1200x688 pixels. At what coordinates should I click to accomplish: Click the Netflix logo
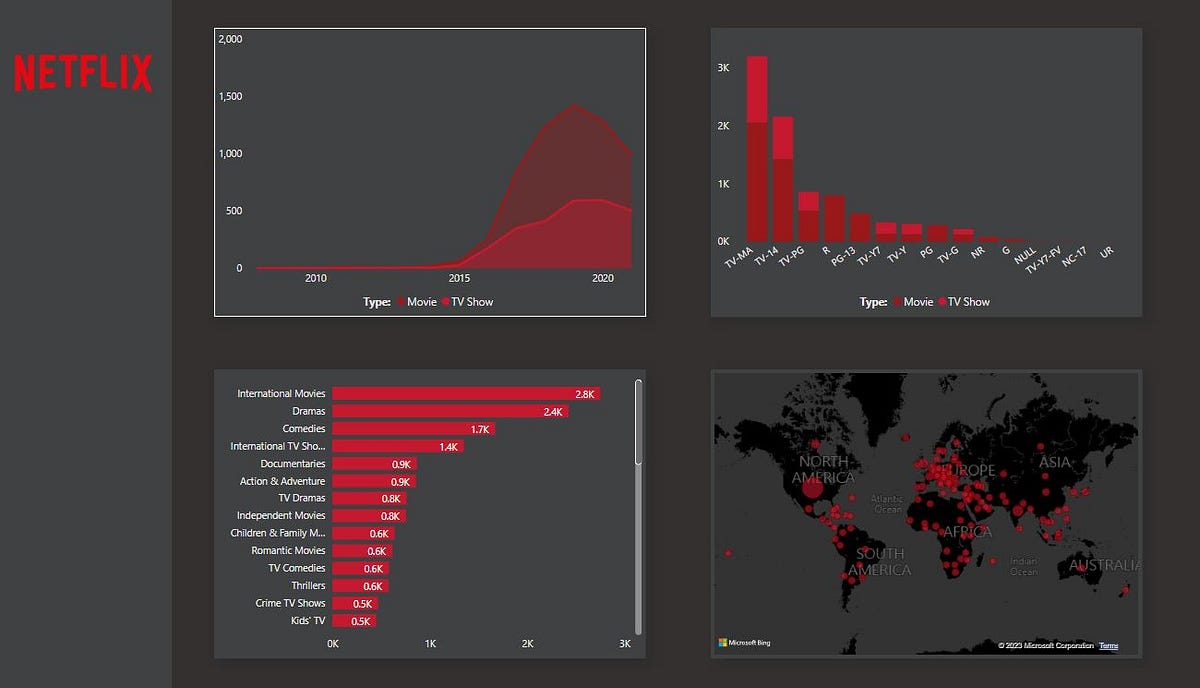(x=82, y=71)
